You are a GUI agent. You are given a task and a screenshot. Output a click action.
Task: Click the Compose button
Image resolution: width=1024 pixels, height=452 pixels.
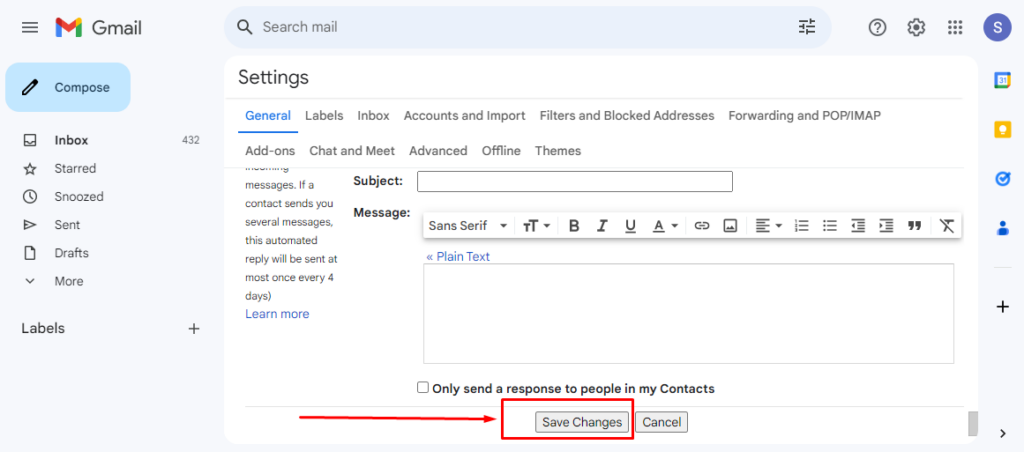coord(68,88)
